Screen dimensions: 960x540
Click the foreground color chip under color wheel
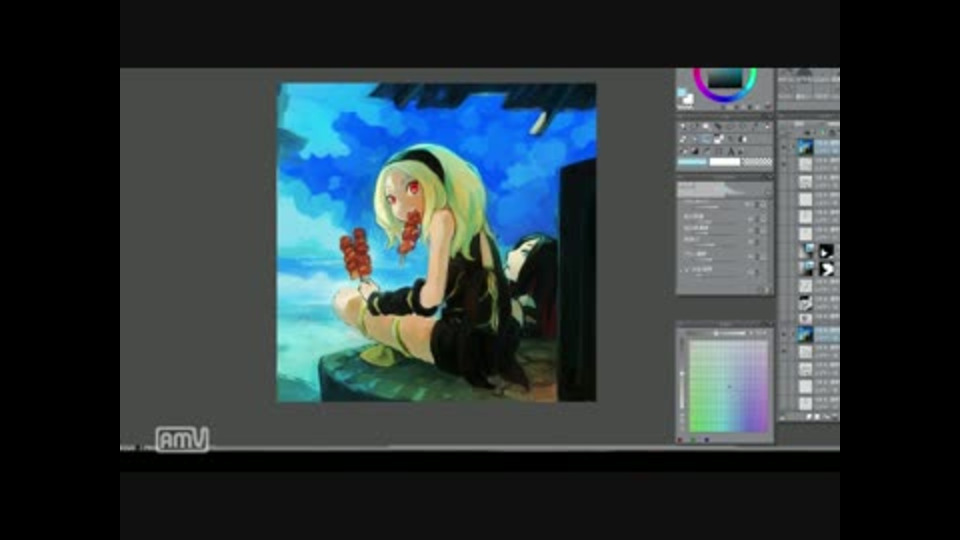point(683,93)
